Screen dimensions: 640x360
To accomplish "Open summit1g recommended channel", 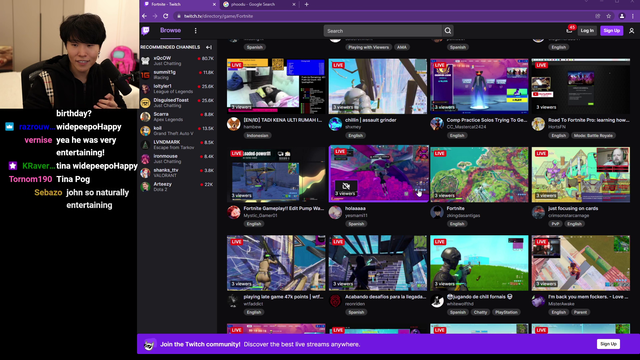I will [177, 75].
